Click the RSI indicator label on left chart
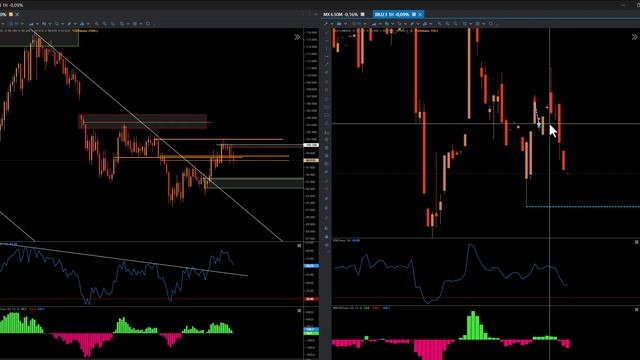 (x=8, y=244)
